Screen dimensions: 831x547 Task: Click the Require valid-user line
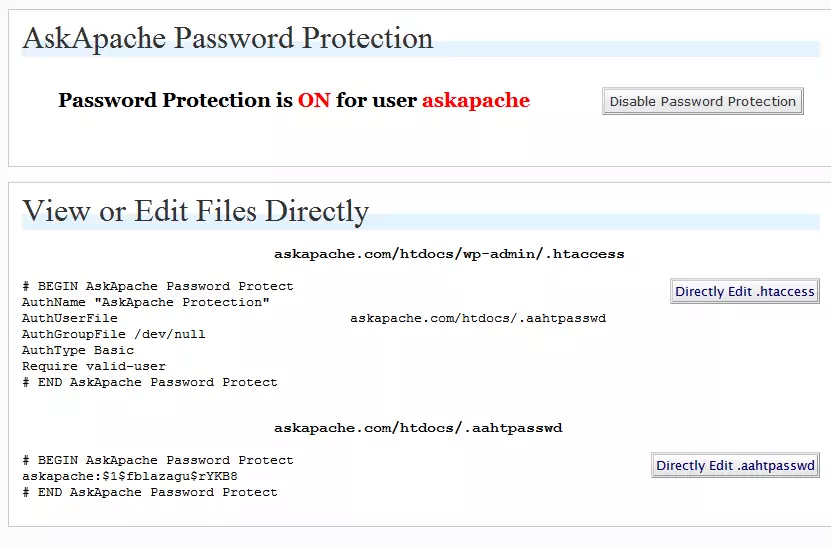(x=94, y=366)
